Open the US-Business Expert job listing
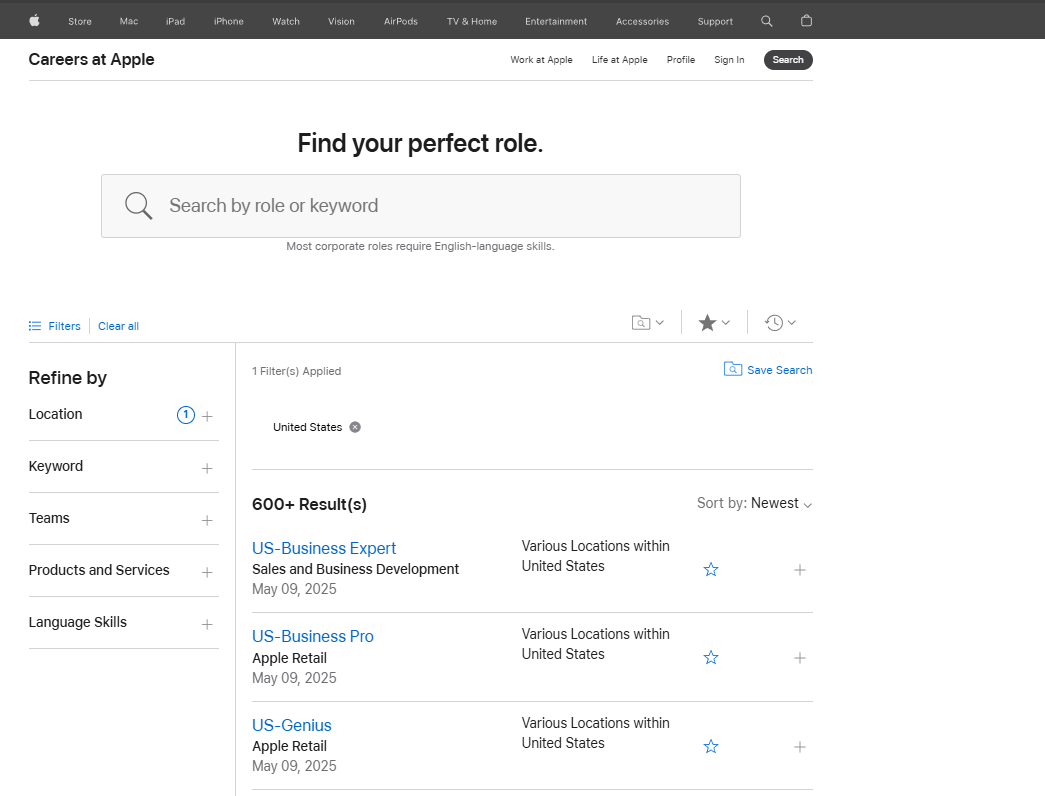 pyautogui.click(x=324, y=548)
